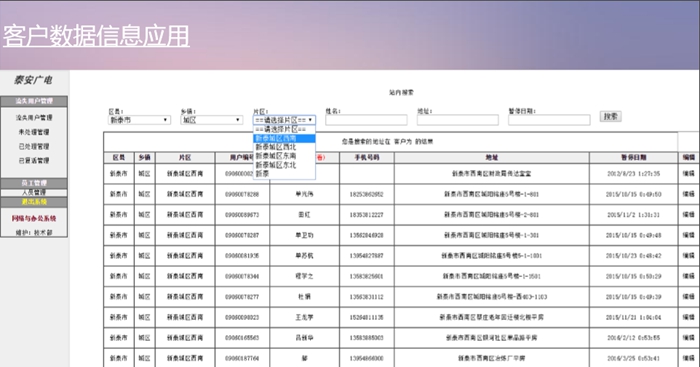Image resolution: width=700 pixels, height=367 pixels.
Task: Click the 搜索 search button
Action: tap(610, 117)
